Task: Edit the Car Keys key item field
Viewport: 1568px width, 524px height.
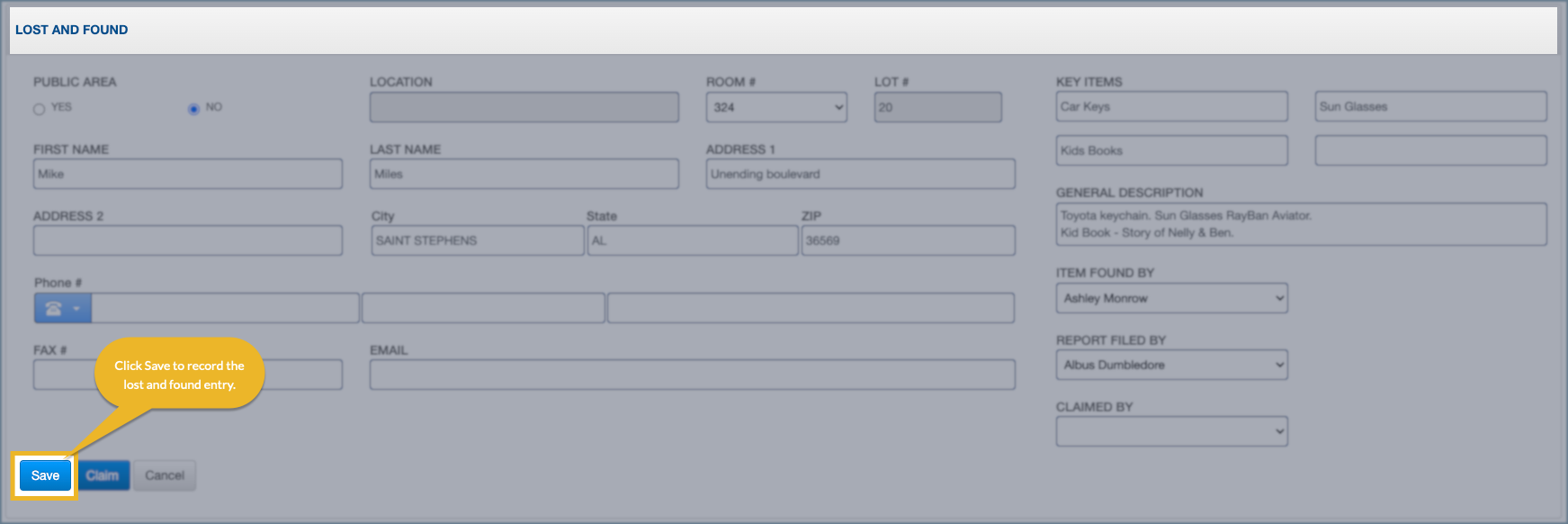Action: 1171,106
